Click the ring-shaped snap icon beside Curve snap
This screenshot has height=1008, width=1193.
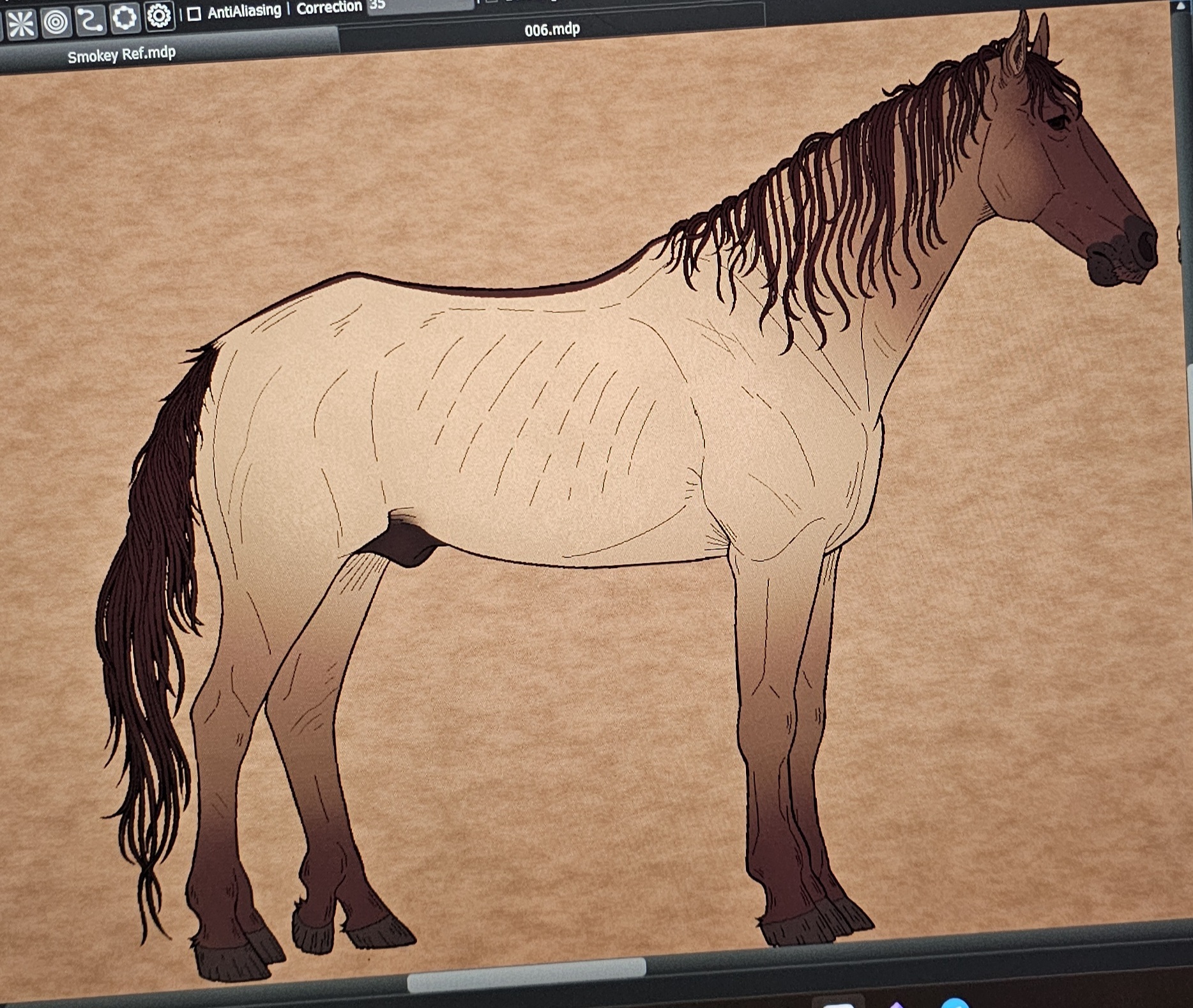[x=125, y=18]
